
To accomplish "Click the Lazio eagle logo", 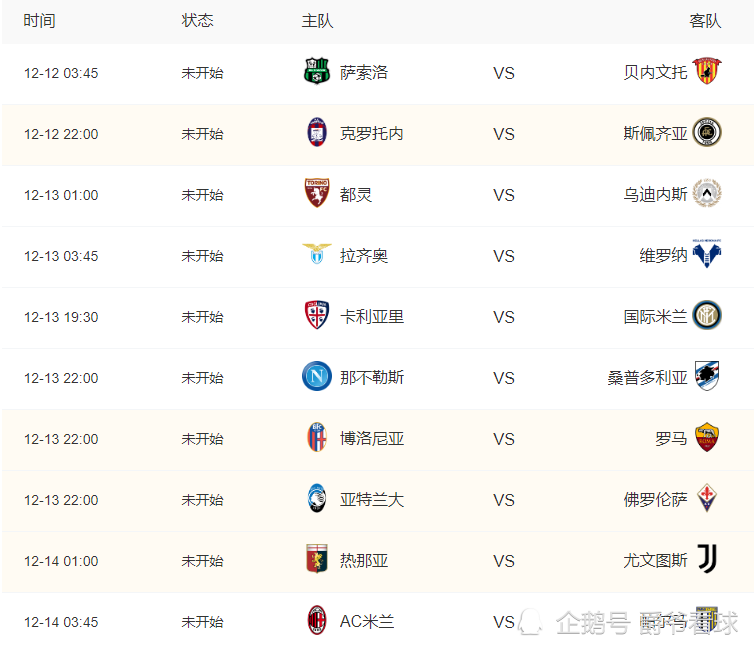I will 316,255.
